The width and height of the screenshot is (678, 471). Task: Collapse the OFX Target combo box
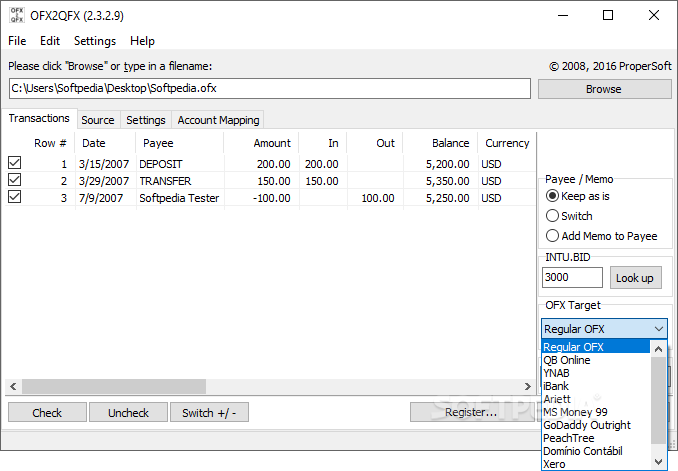coord(659,329)
